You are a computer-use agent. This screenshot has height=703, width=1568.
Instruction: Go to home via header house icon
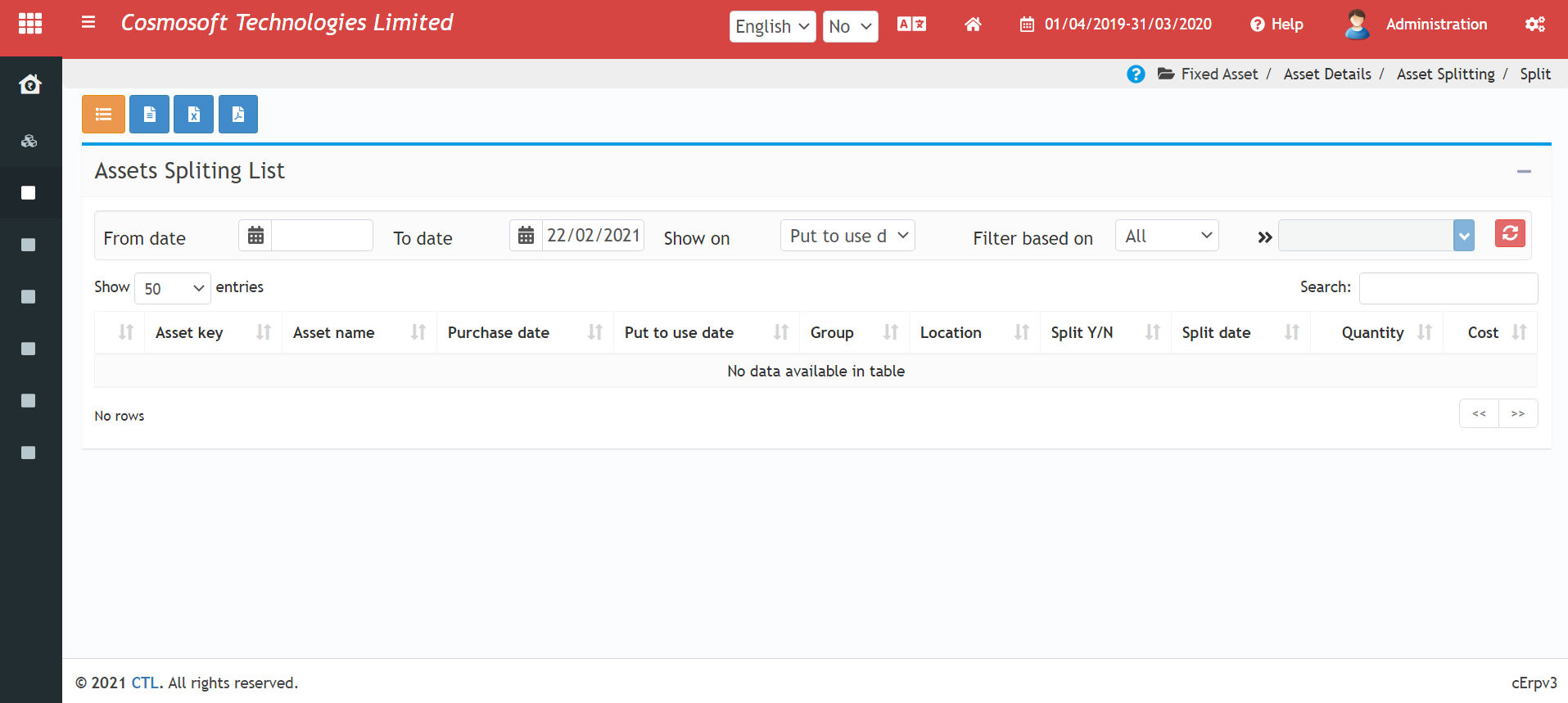[973, 25]
